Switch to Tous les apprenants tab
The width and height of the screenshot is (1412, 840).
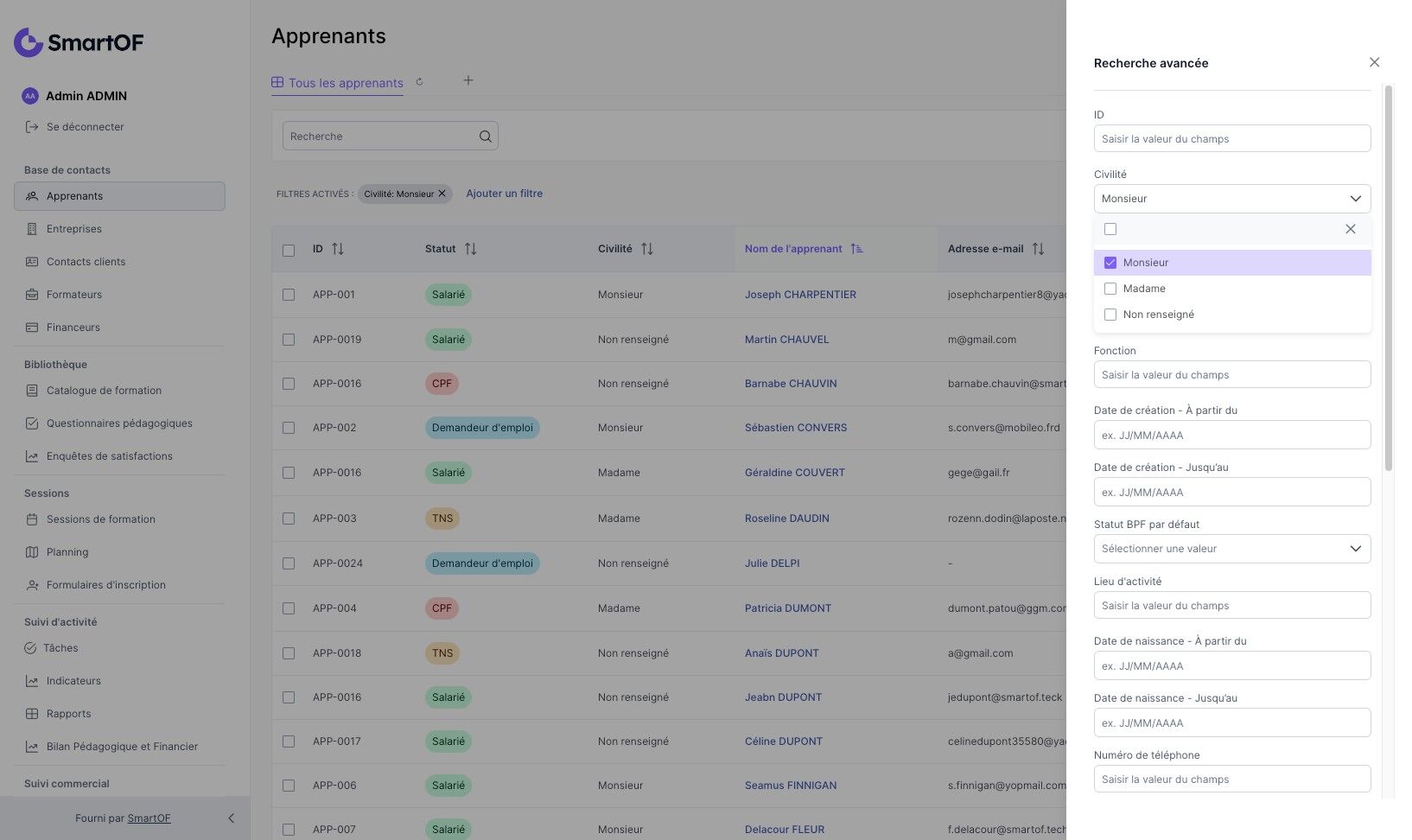337,83
